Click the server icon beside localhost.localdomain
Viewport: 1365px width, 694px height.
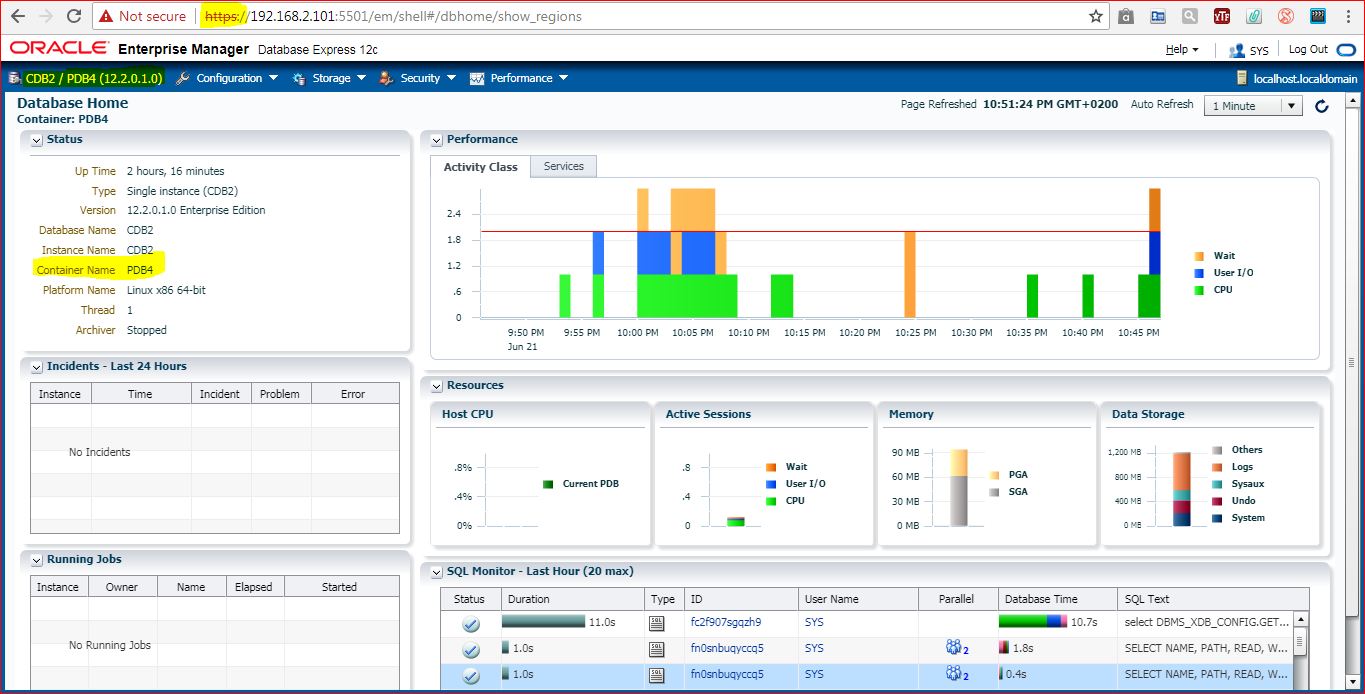click(1241, 78)
